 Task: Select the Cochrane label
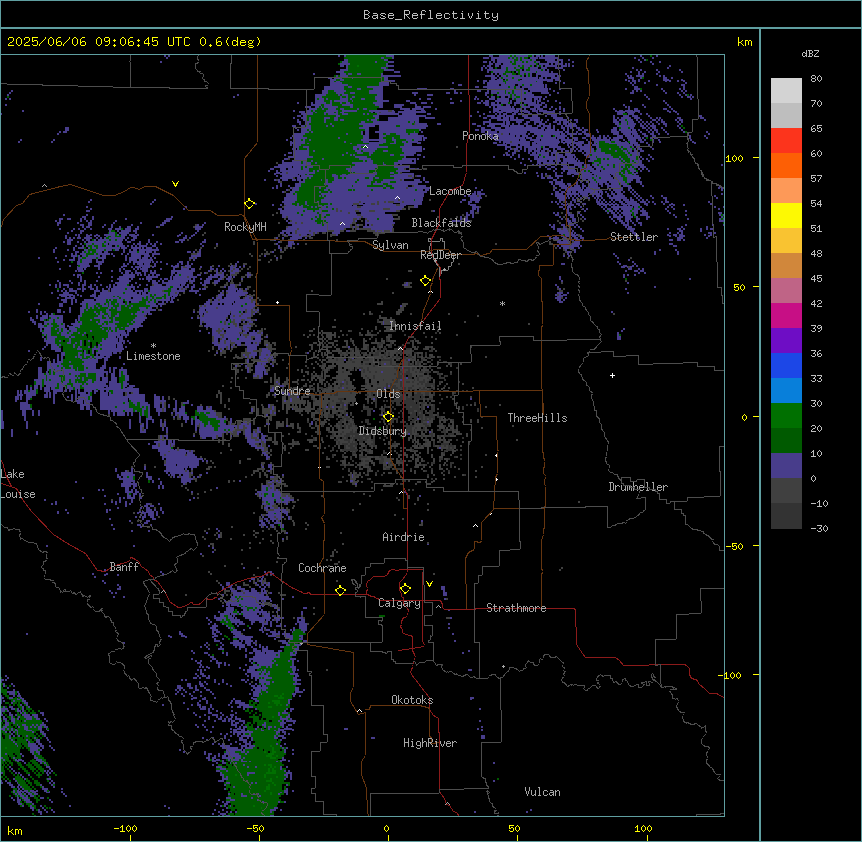tap(322, 568)
